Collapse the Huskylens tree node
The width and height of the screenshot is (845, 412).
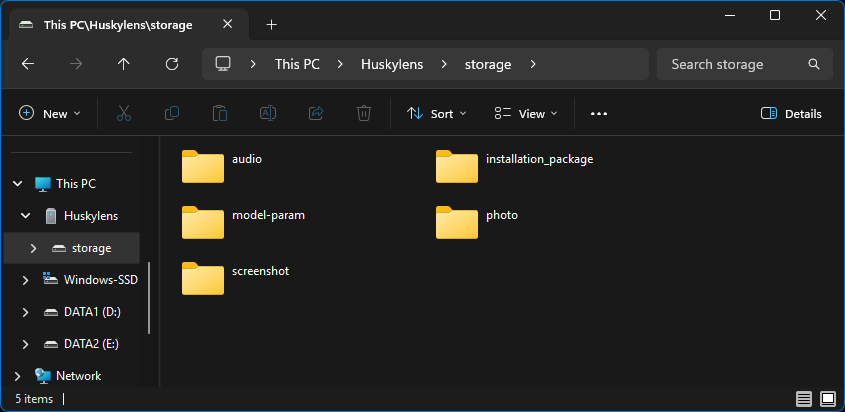[x=26, y=216]
